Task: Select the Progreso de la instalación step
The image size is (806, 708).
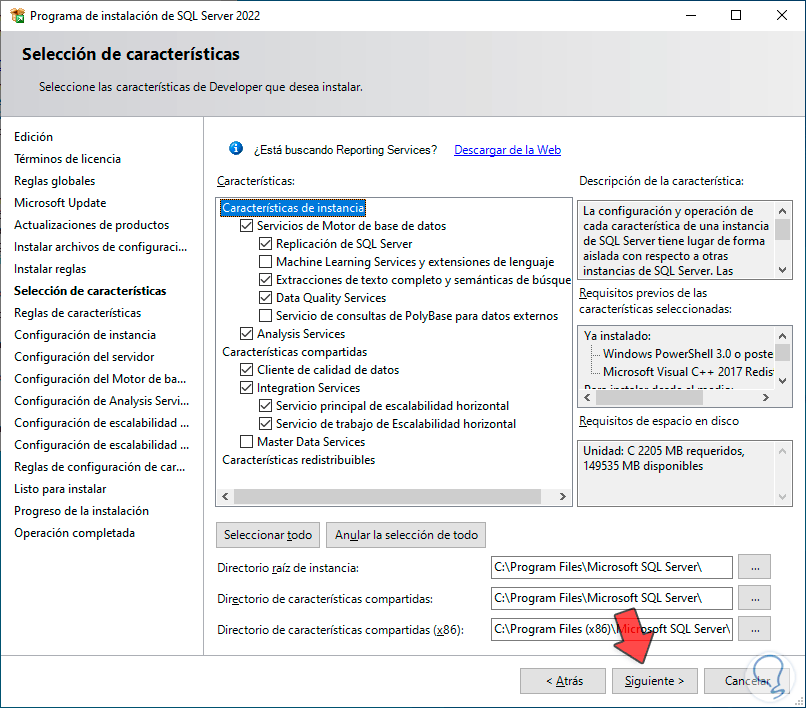Action: [x=81, y=511]
